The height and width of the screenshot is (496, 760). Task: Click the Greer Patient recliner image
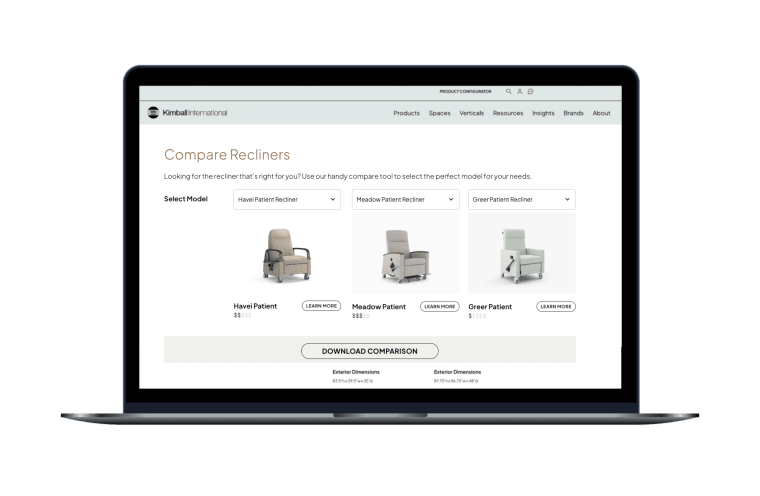pos(522,253)
